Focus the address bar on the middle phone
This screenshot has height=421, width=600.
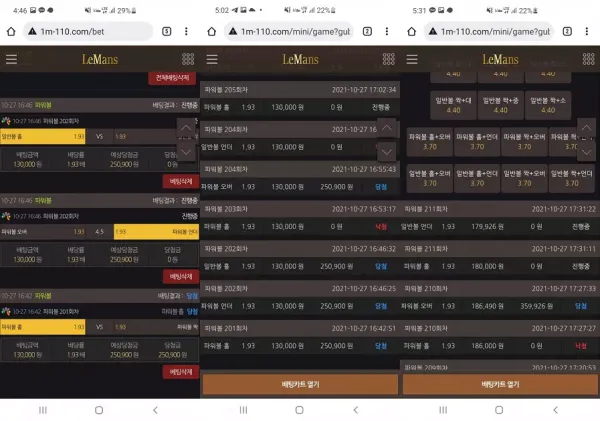(x=289, y=31)
